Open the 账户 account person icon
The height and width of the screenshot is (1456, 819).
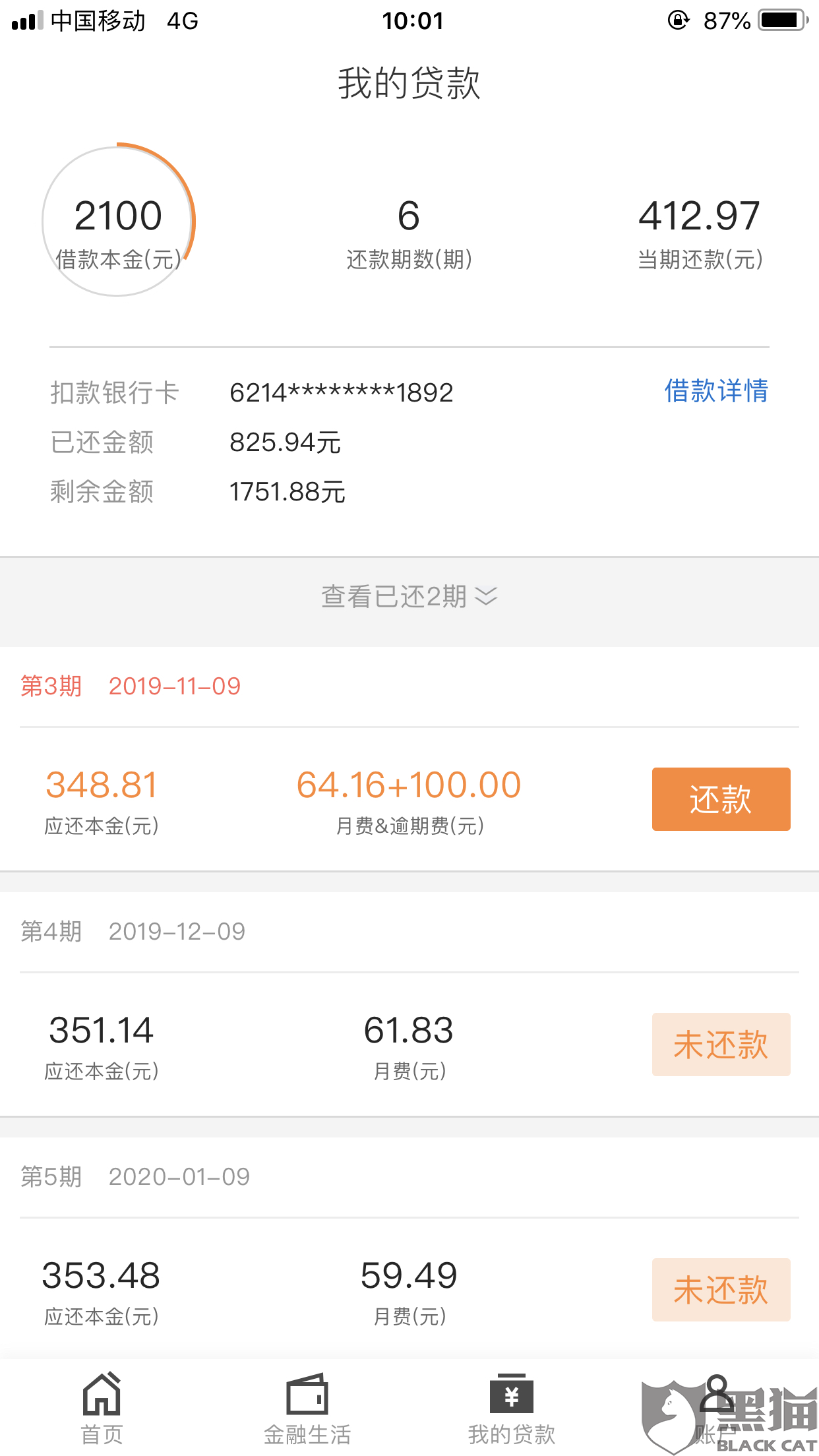coord(716,1394)
